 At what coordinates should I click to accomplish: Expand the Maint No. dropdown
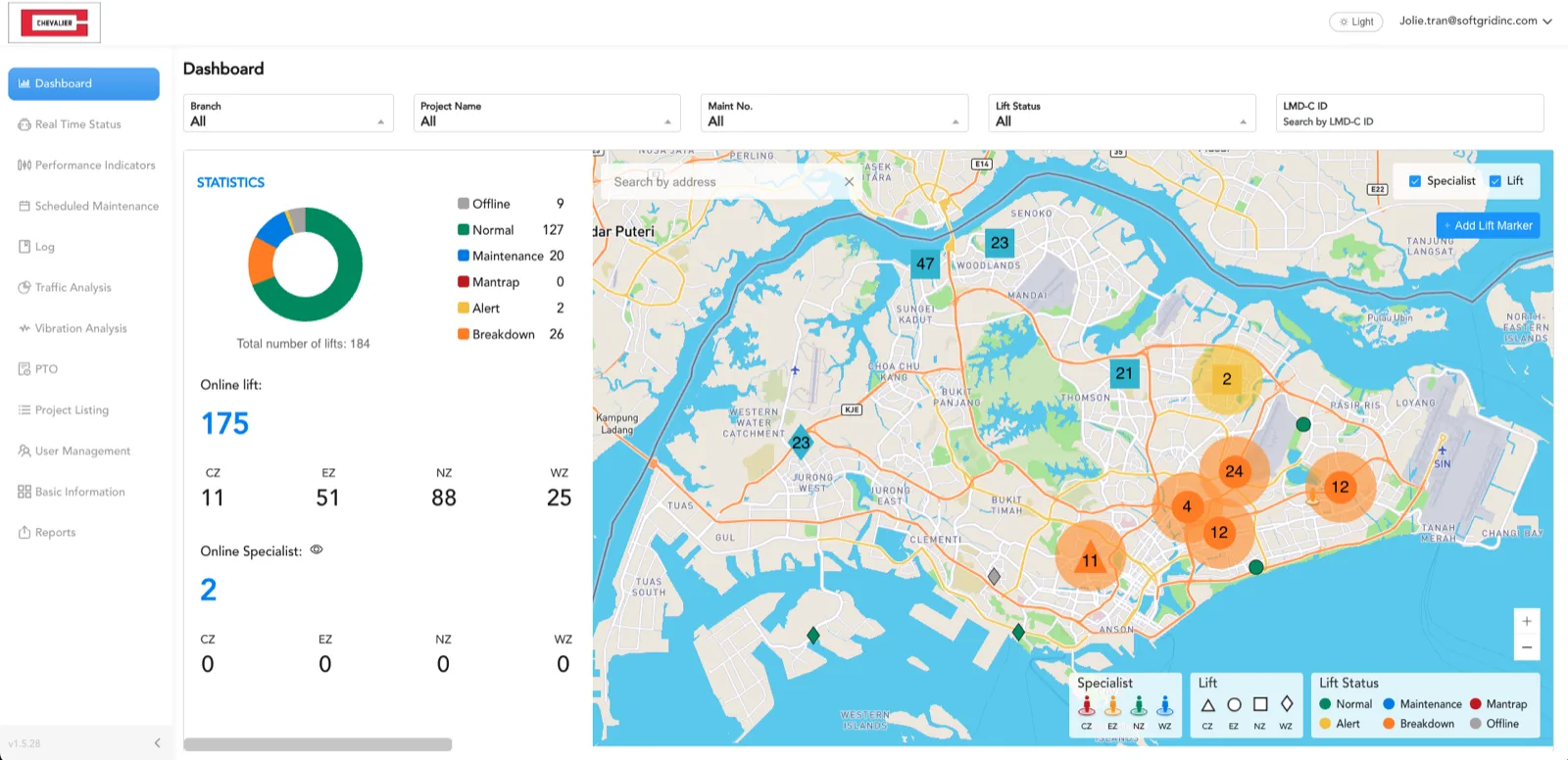[x=835, y=114]
